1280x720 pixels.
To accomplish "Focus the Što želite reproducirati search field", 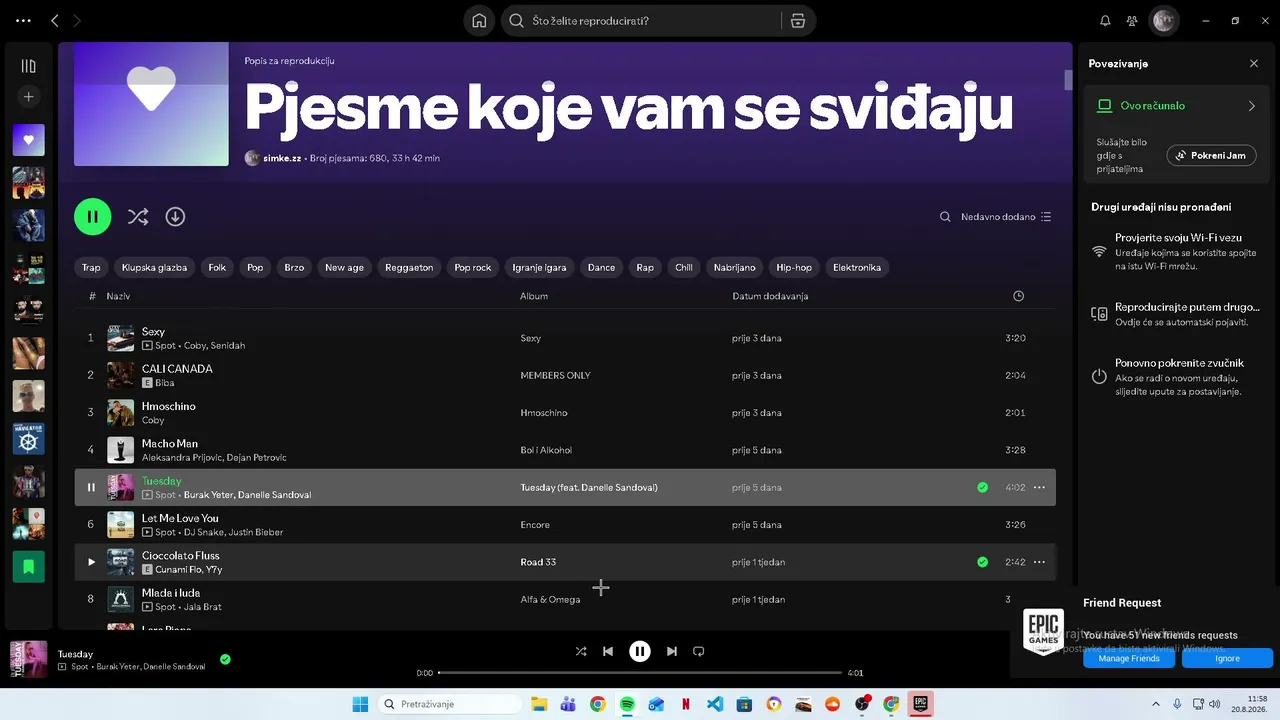I will pyautogui.click(x=640, y=21).
